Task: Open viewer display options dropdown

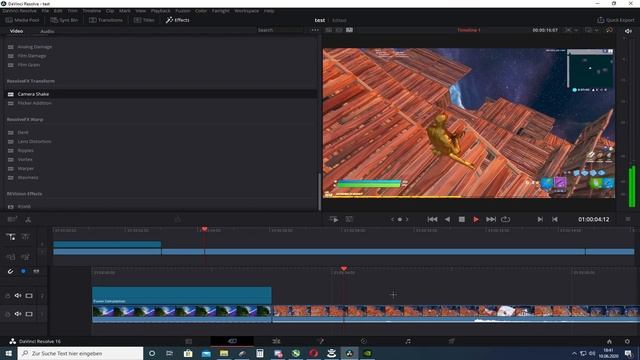Action: (x=591, y=30)
